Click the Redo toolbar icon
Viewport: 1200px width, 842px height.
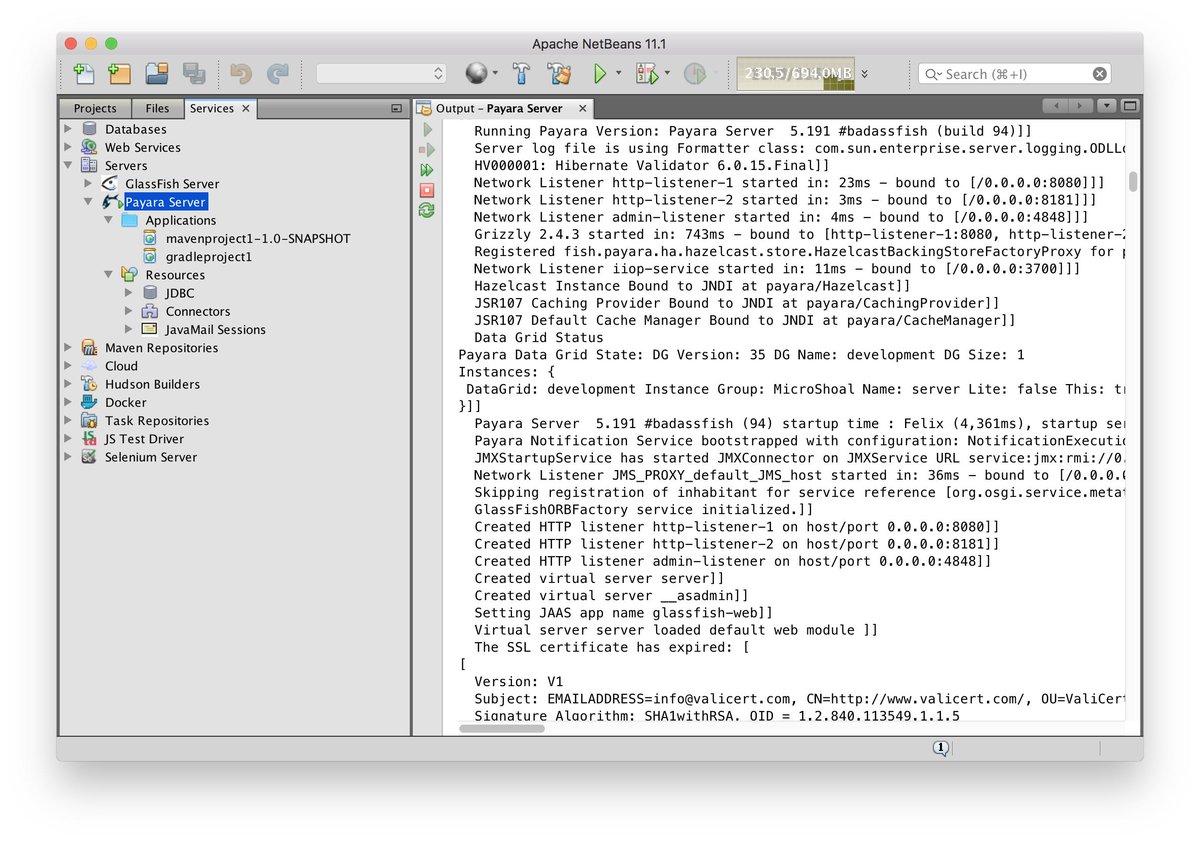pyautogui.click(x=277, y=73)
